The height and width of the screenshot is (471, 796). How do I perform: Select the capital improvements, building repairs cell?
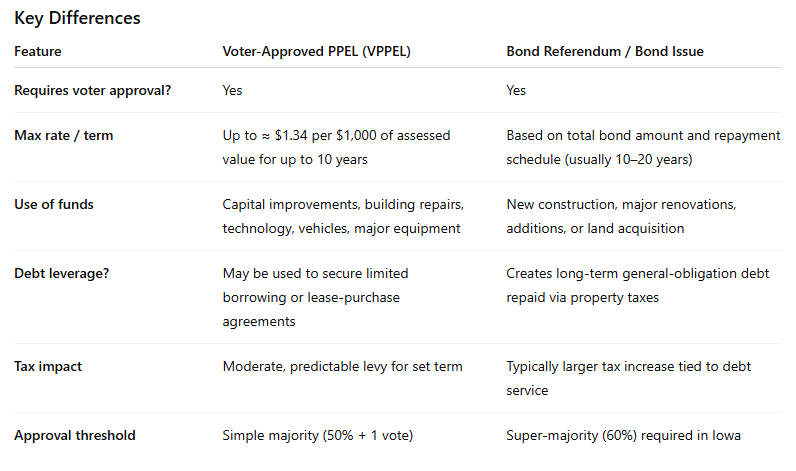click(x=343, y=215)
